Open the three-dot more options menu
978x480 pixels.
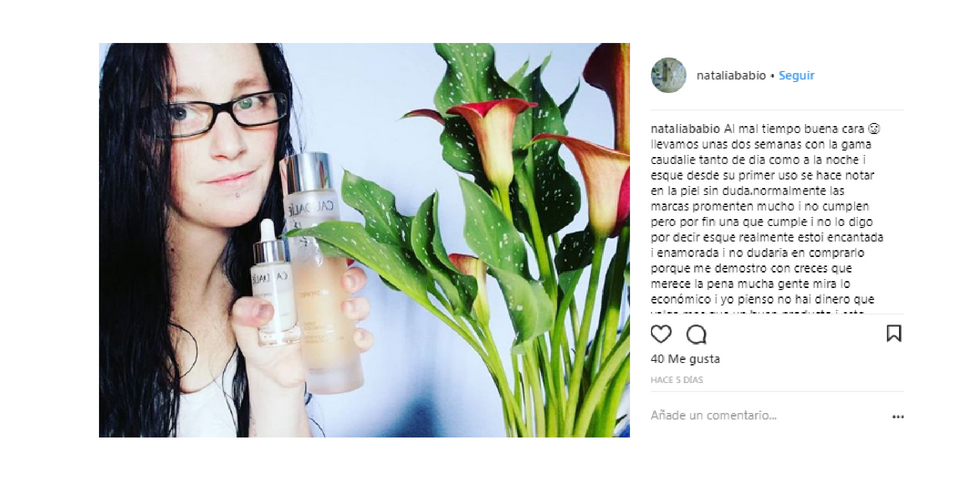pos(898,417)
